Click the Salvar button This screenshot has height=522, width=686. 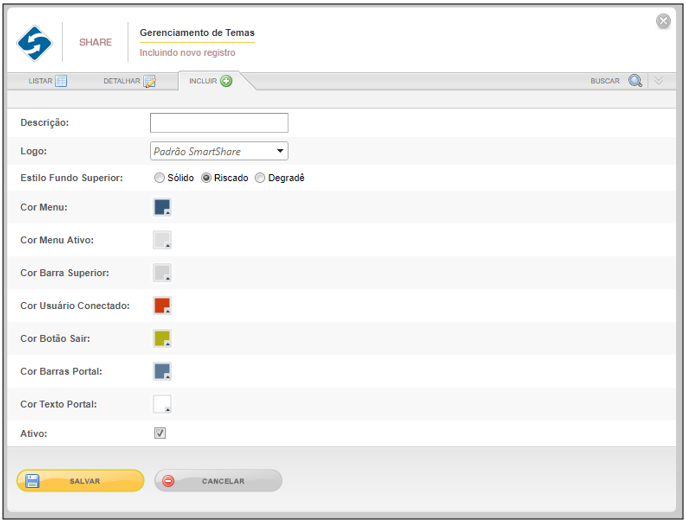(x=80, y=481)
